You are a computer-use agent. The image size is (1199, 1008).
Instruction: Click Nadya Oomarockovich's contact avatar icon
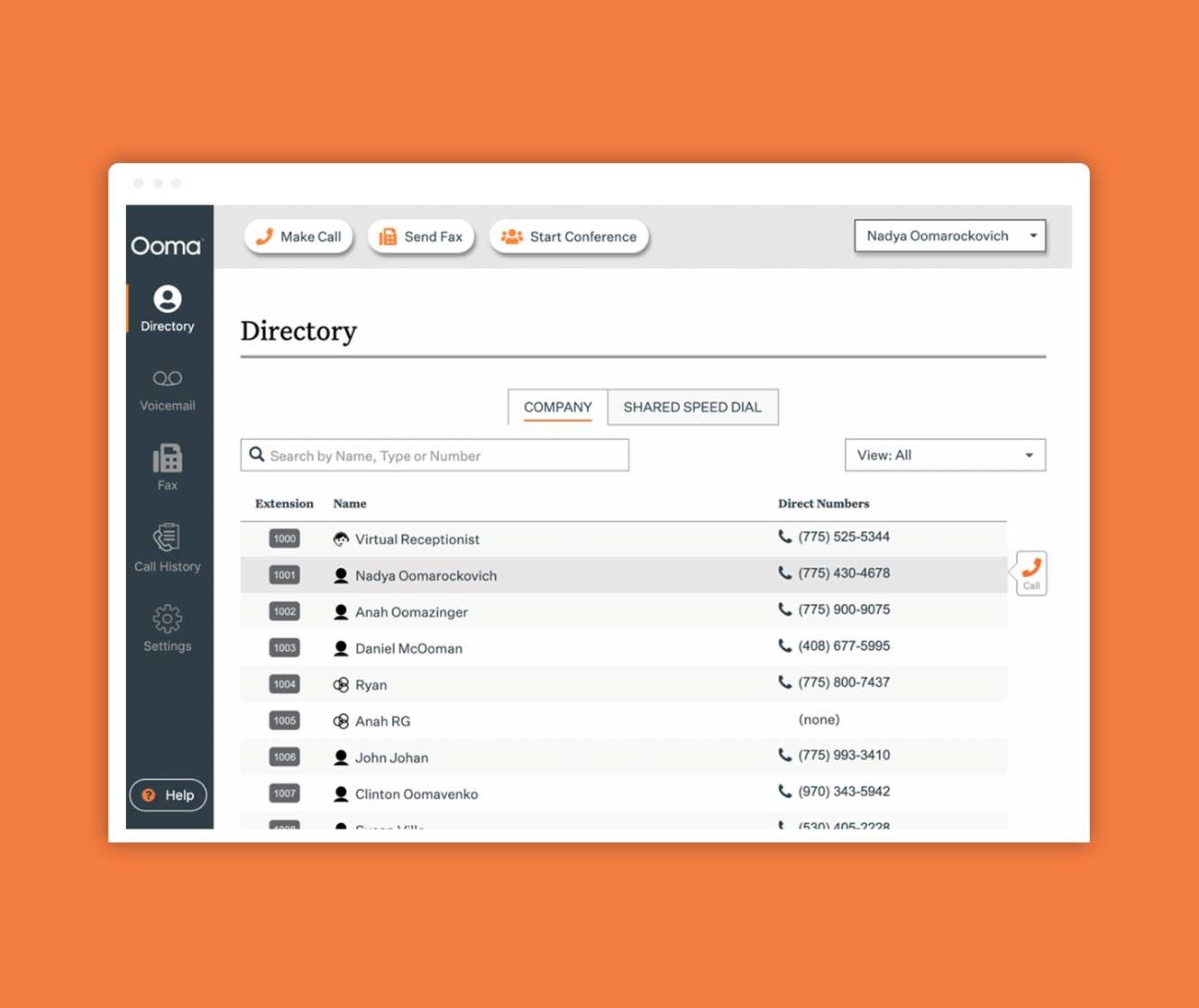[341, 575]
